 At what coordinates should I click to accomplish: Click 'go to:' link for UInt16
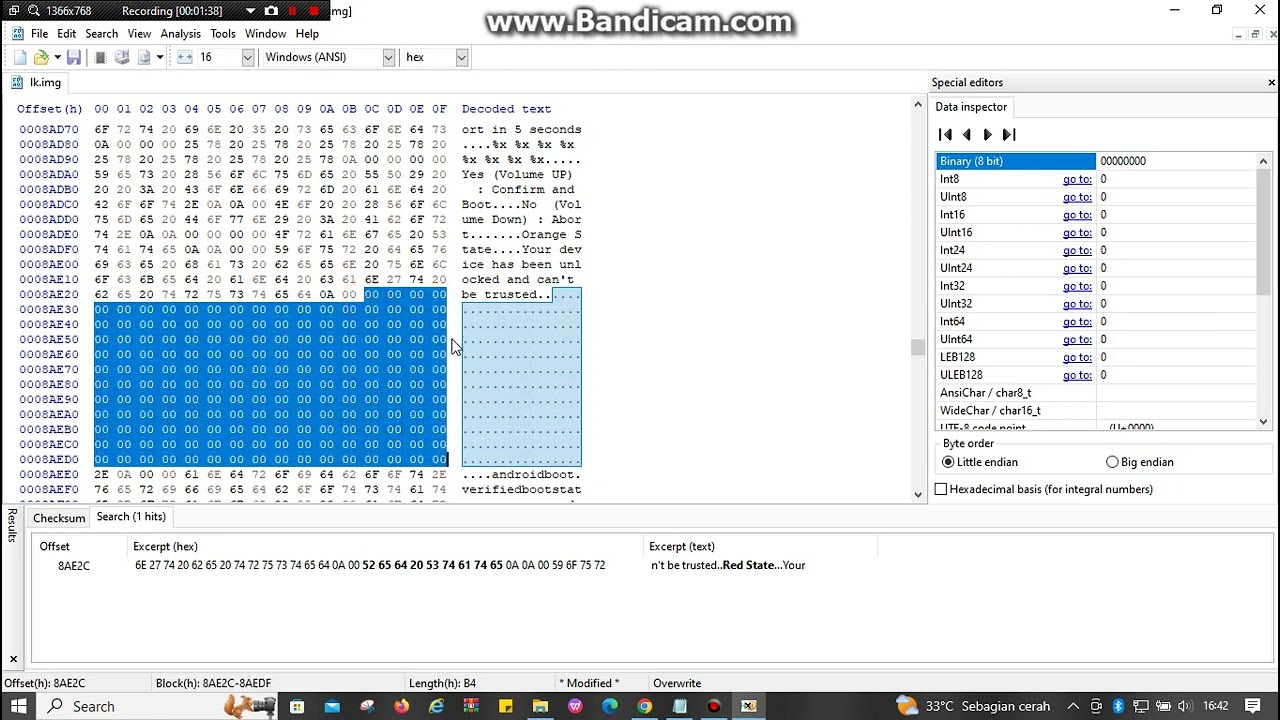pyautogui.click(x=1077, y=233)
